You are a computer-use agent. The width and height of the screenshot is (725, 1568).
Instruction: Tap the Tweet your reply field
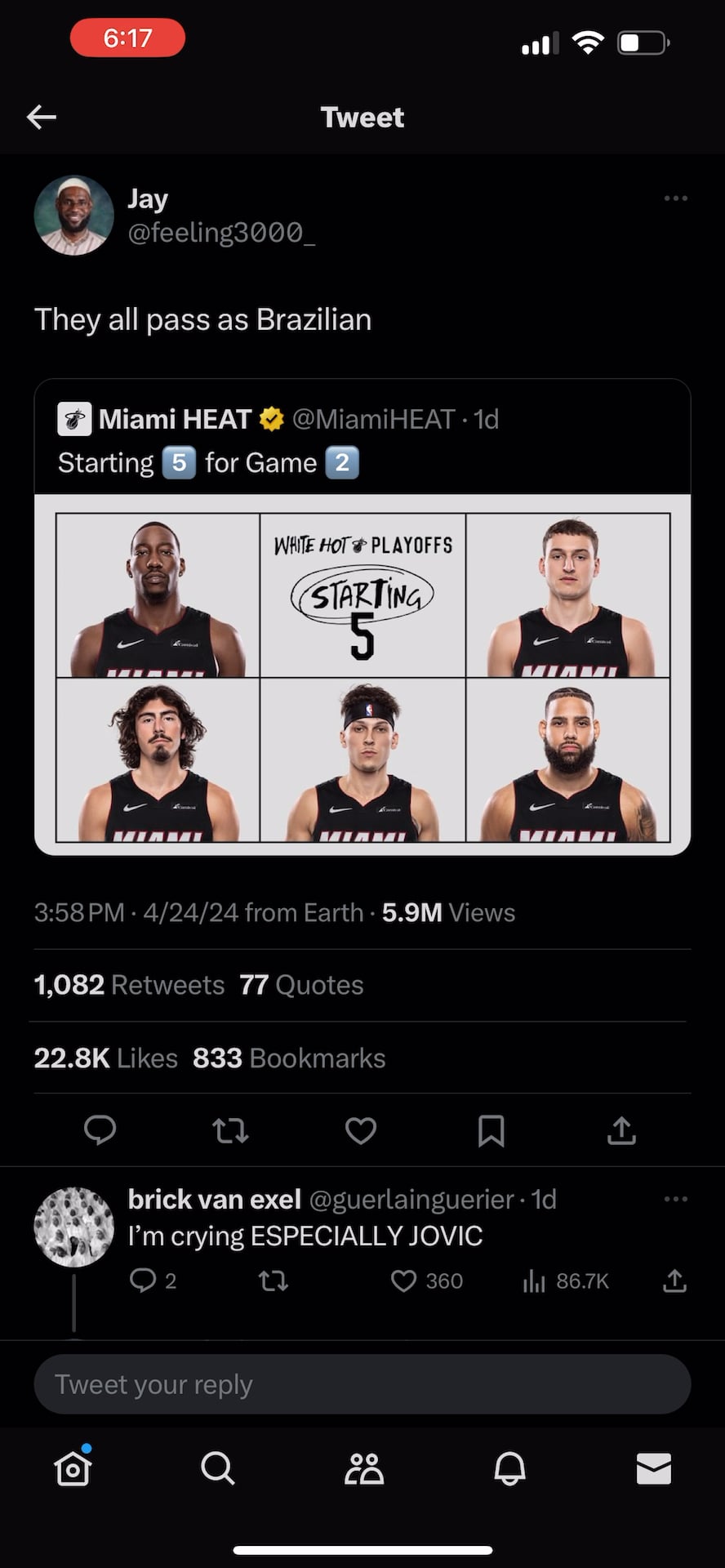(362, 1384)
